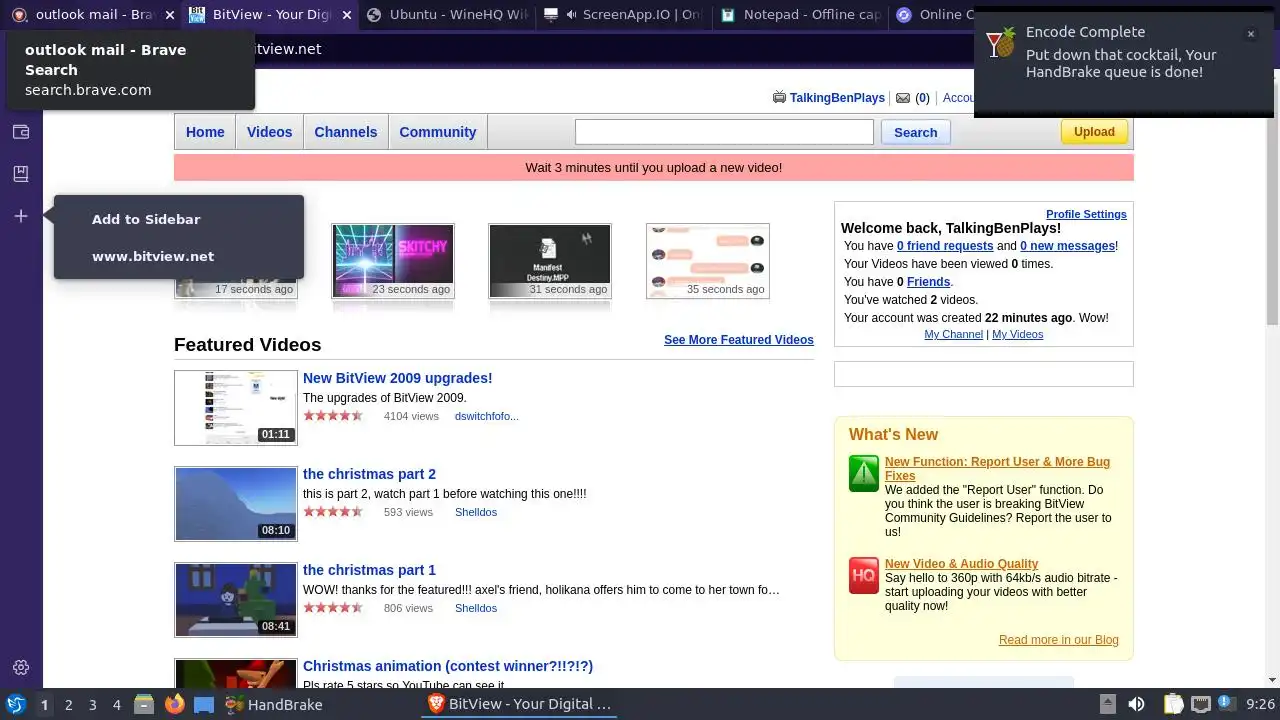The width and height of the screenshot is (1280, 720).
Task: Open Christmas animation contest winner title
Action: click(448, 666)
